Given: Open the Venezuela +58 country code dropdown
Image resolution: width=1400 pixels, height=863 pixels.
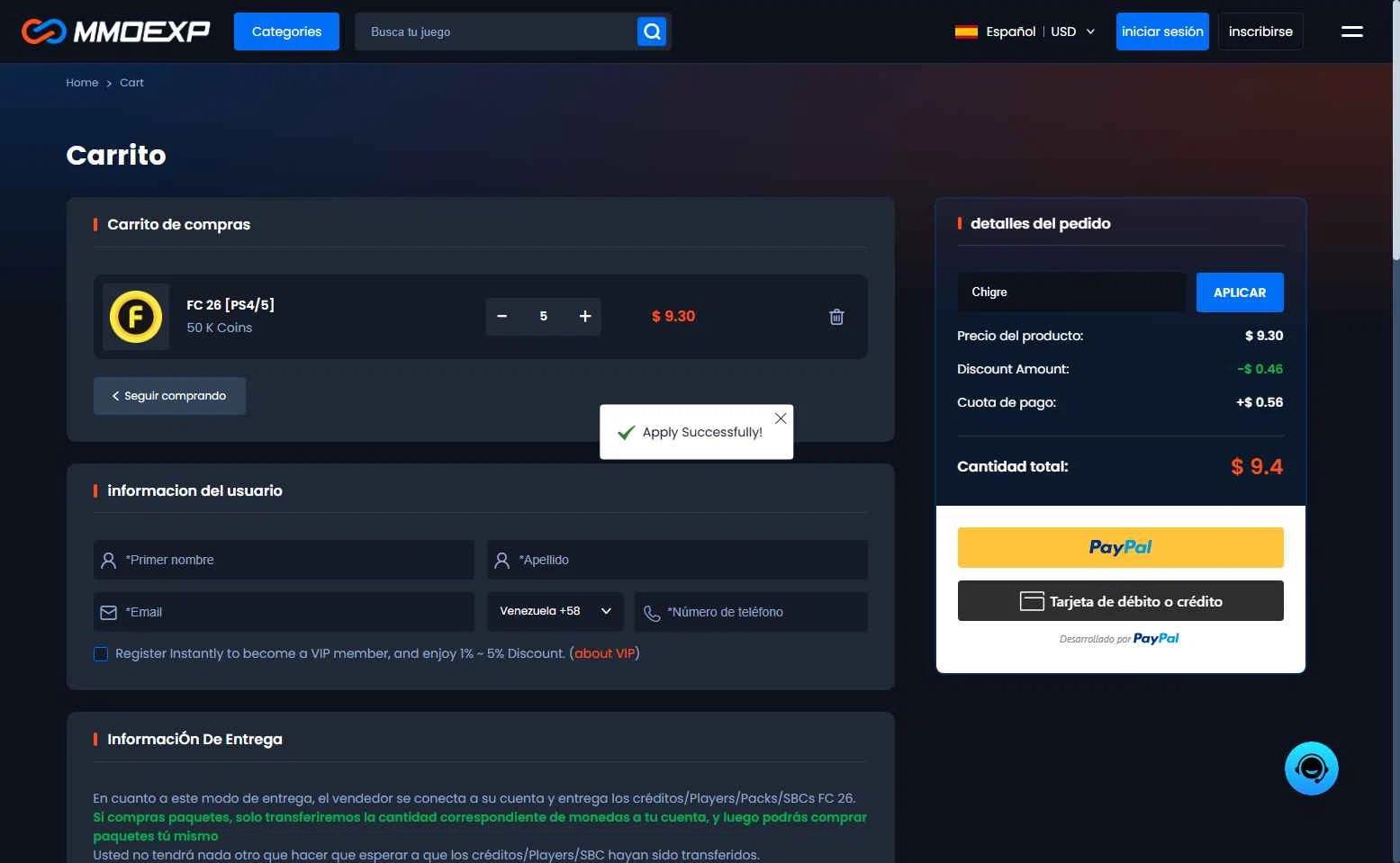Looking at the screenshot, I should (555, 611).
